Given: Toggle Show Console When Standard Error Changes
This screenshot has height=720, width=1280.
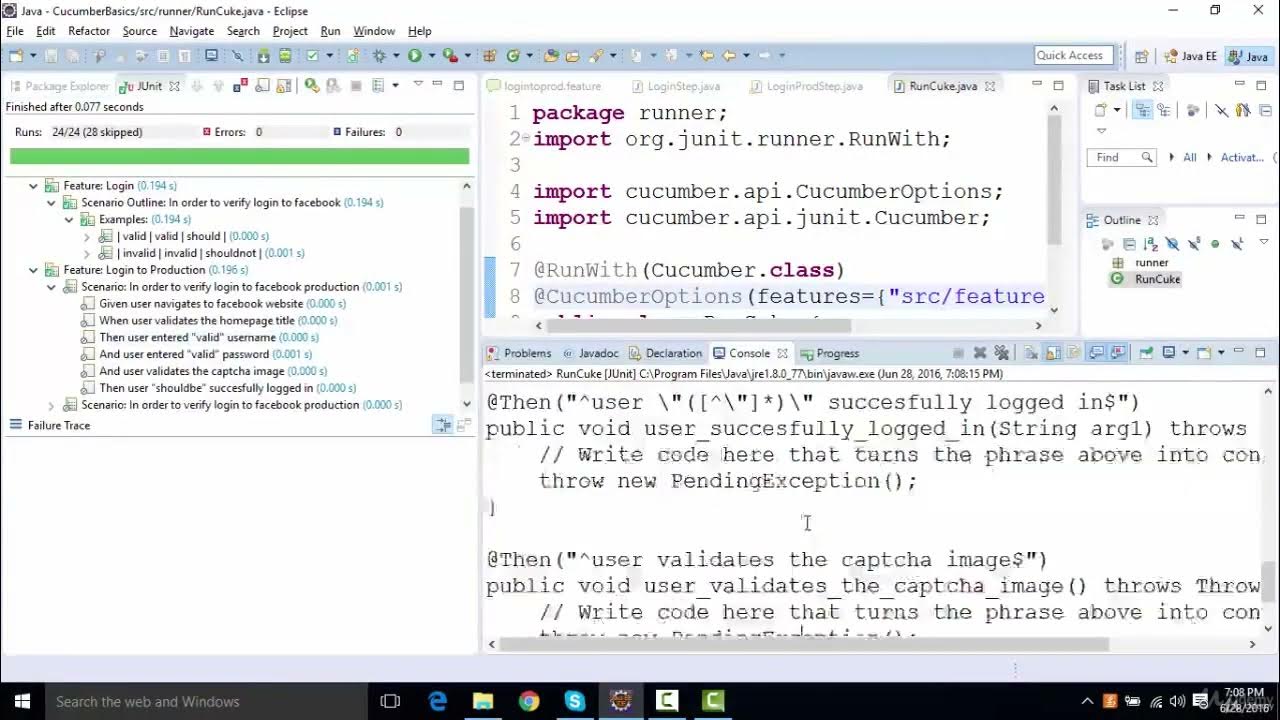Looking at the screenshot, I should (x=1118, y=353).
